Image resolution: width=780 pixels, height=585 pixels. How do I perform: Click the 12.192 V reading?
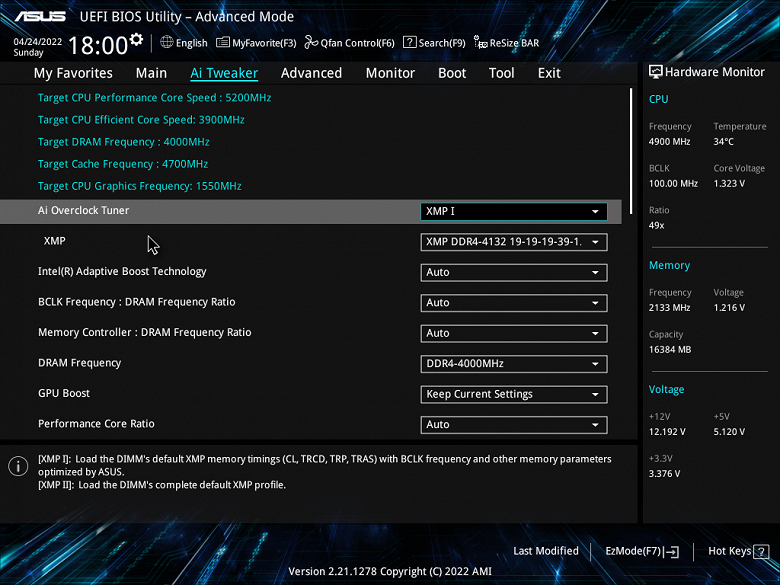[x=667, y=432]
